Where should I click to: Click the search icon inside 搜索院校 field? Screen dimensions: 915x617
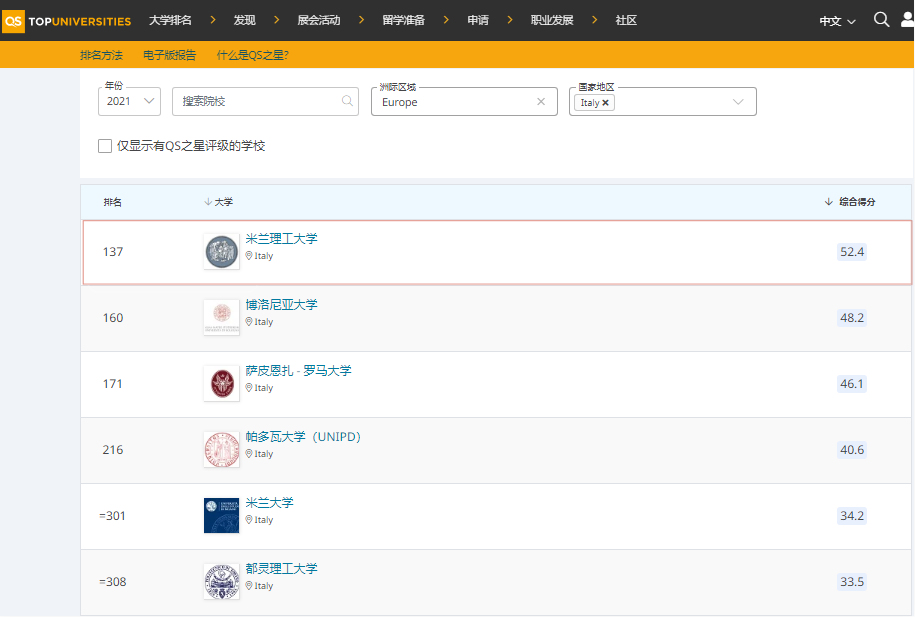point(346,101)
